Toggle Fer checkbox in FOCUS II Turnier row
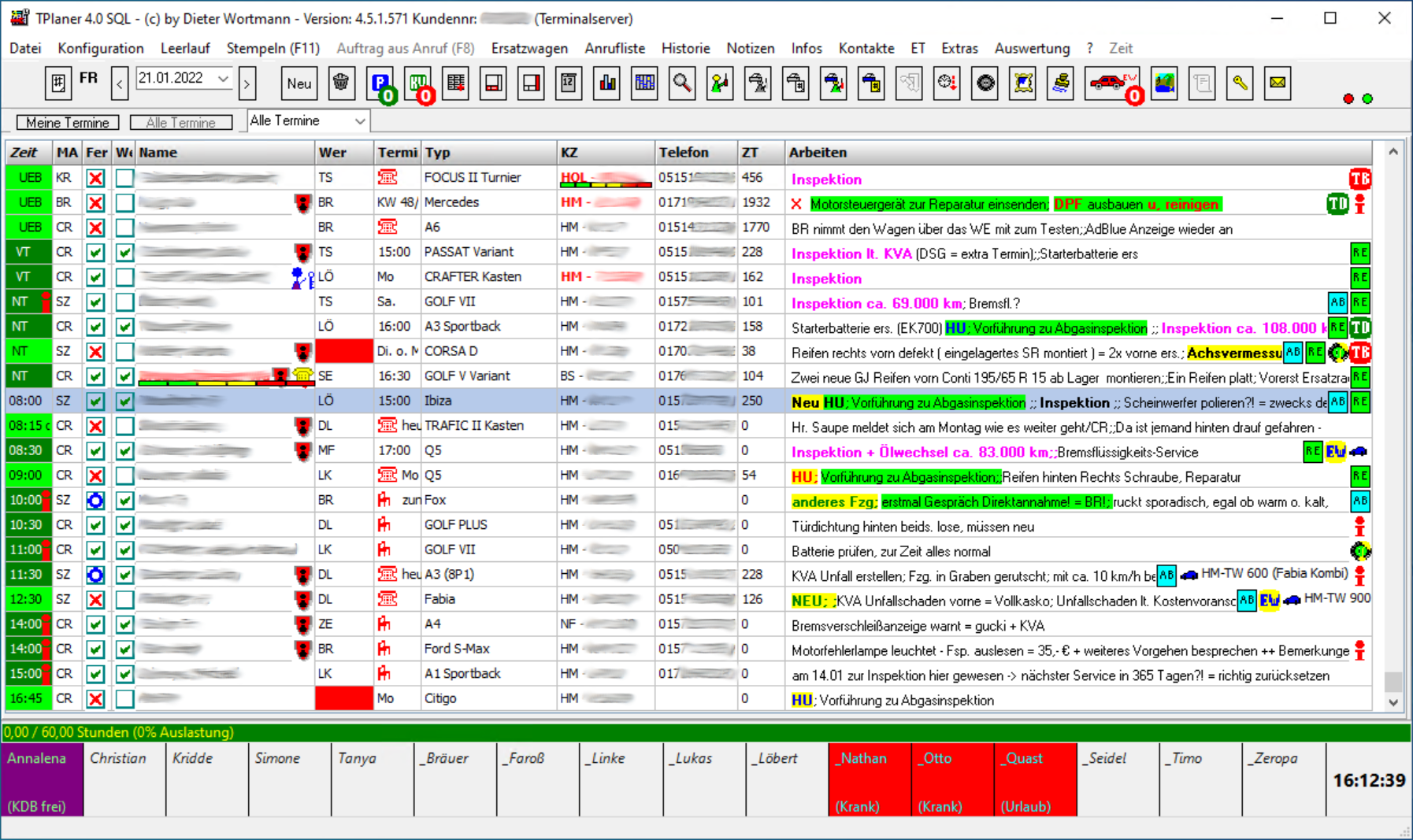1413x840 pixels. [x=95, y=178]
